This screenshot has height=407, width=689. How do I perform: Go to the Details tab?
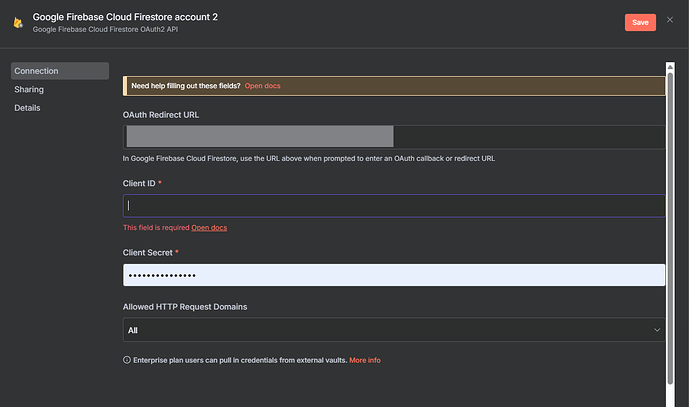(x=27, y=107)
